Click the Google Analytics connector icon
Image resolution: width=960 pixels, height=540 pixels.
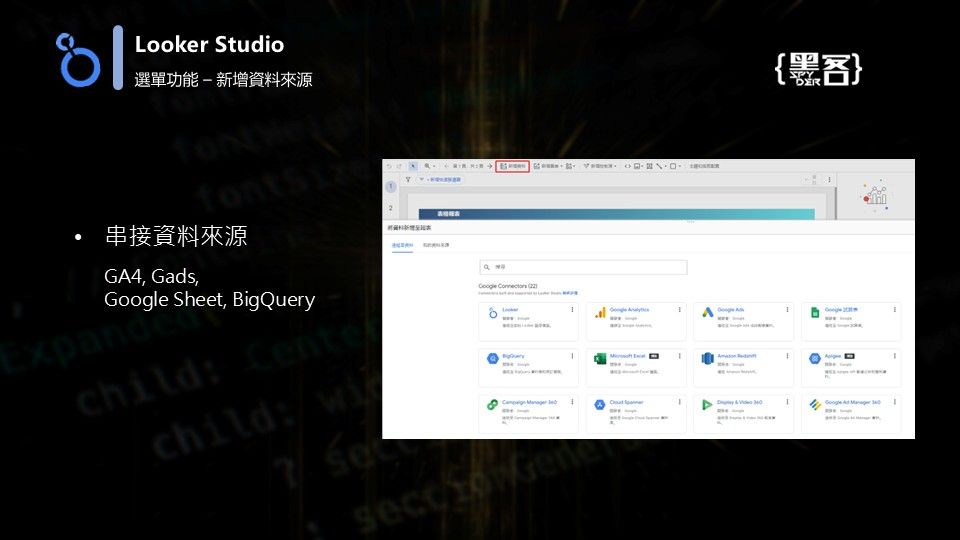point(600,313)
